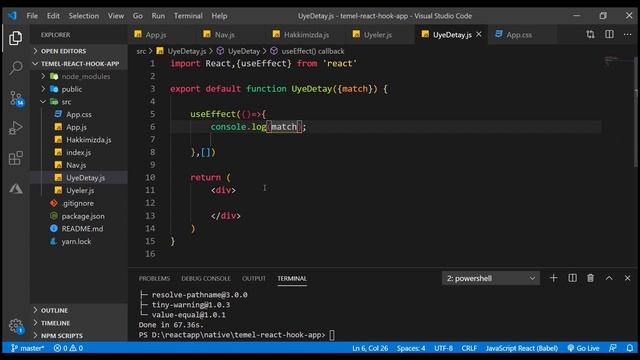
Task: Open notifications bell in status bar
Action: [629, 348]
